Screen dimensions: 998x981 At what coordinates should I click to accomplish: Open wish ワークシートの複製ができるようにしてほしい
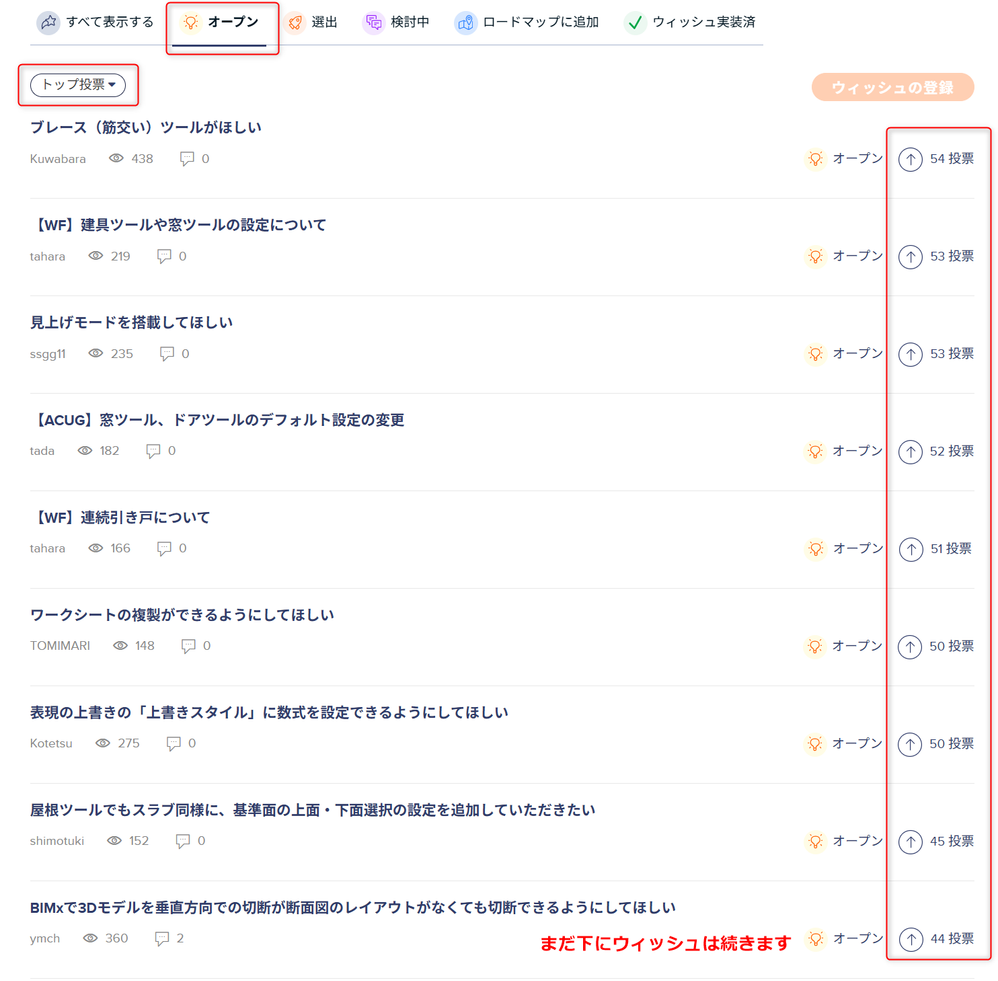(182, 614)
